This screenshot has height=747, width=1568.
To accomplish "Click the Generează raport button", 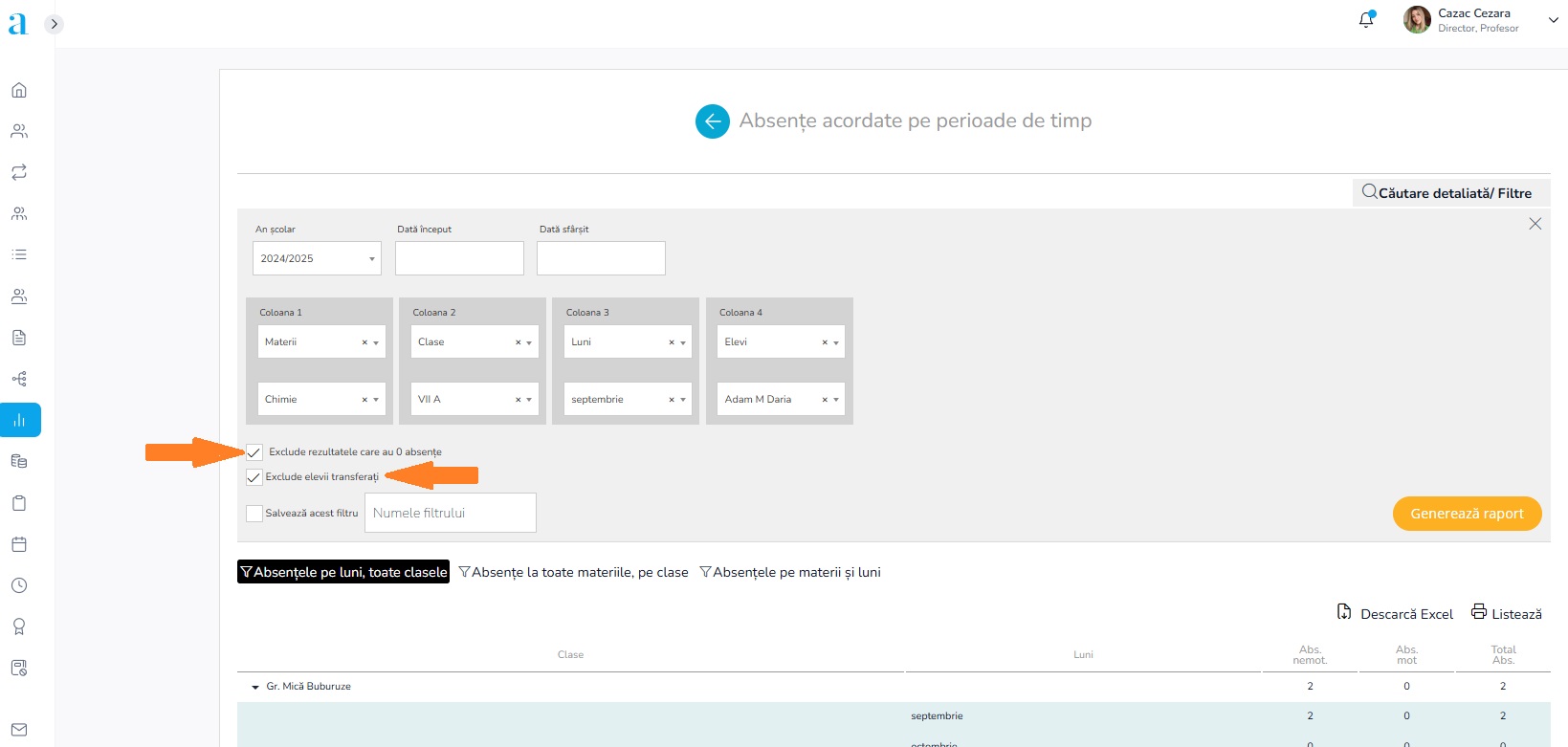I will (1467, 514).
